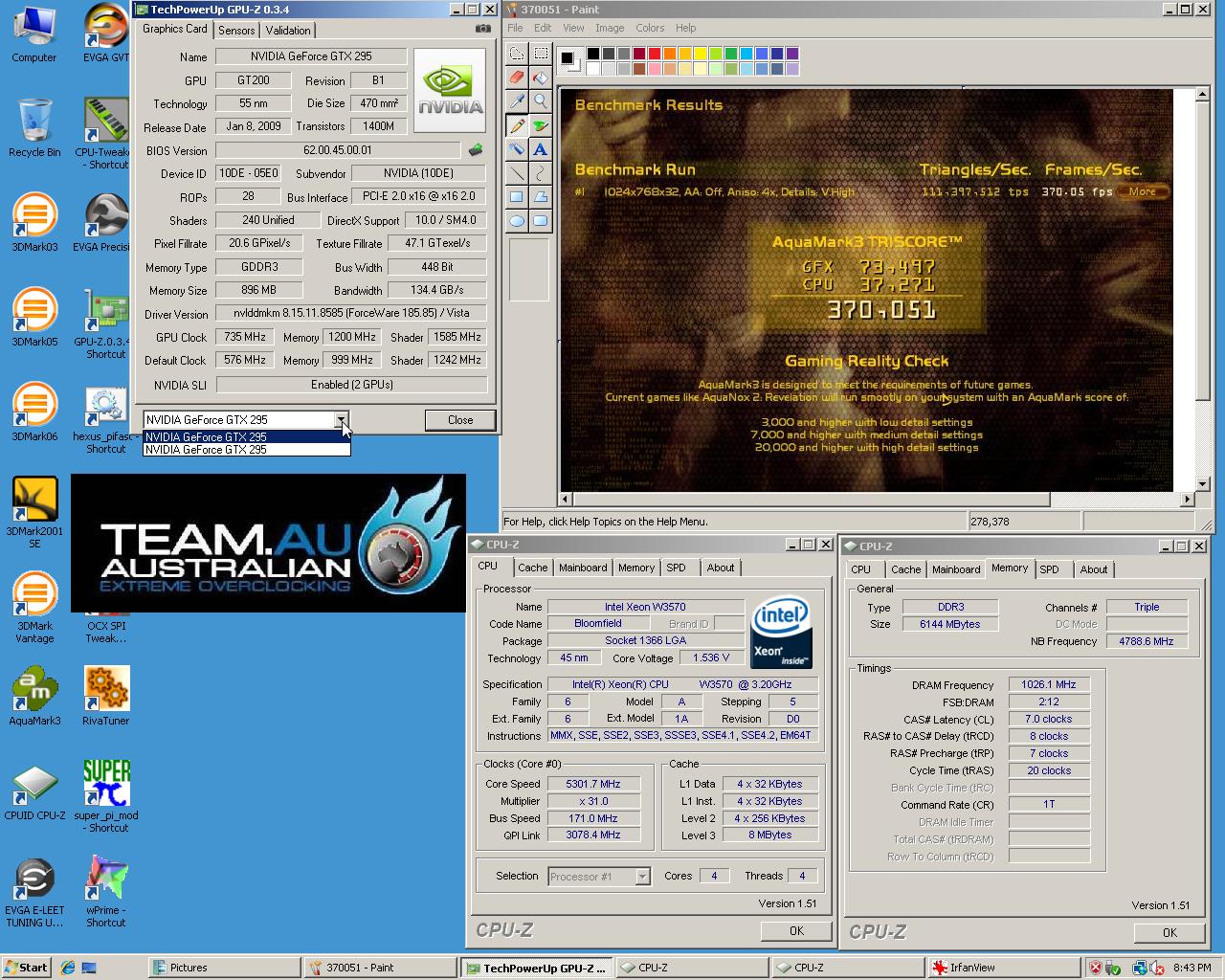Choose the Fill With Color bucket tool
The image size is (1225, 980).
pos(541,78)
